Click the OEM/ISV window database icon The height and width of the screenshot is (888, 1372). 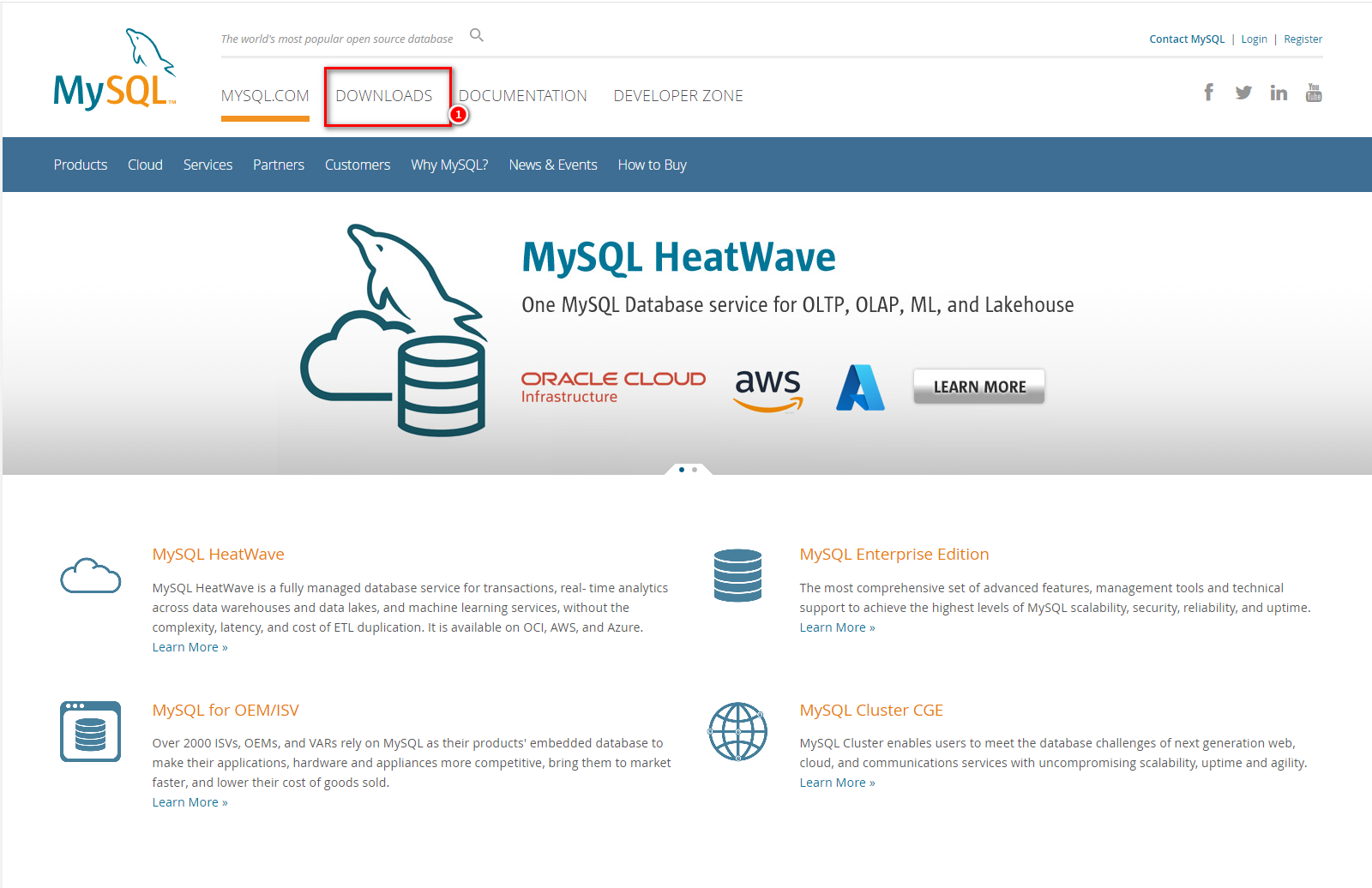point(90,731)
